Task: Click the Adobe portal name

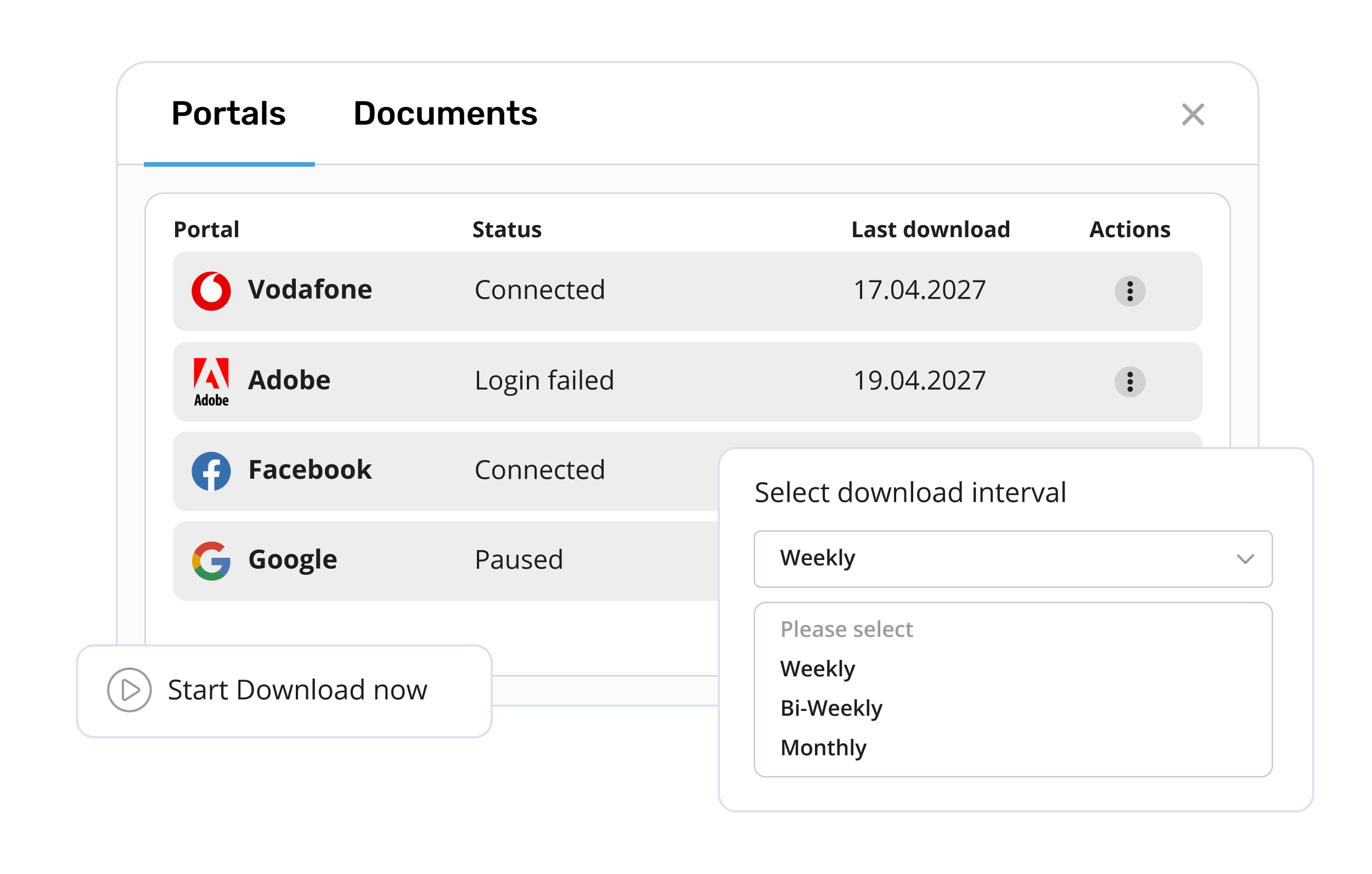Action: (289, 380)
